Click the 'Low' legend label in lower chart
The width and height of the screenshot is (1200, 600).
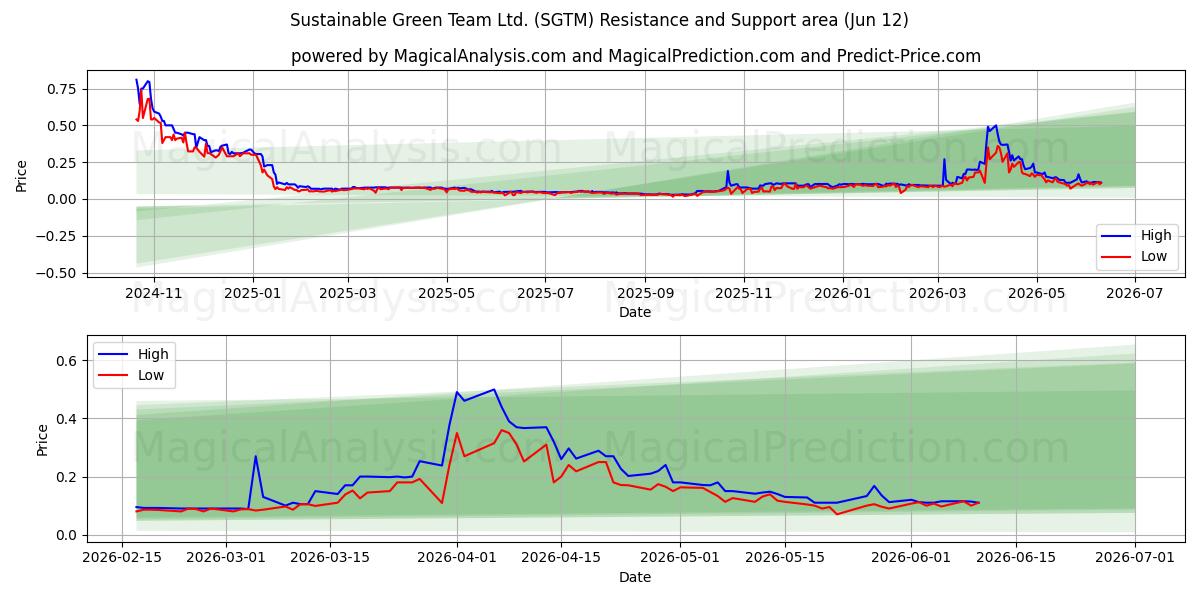click(151, 375)
